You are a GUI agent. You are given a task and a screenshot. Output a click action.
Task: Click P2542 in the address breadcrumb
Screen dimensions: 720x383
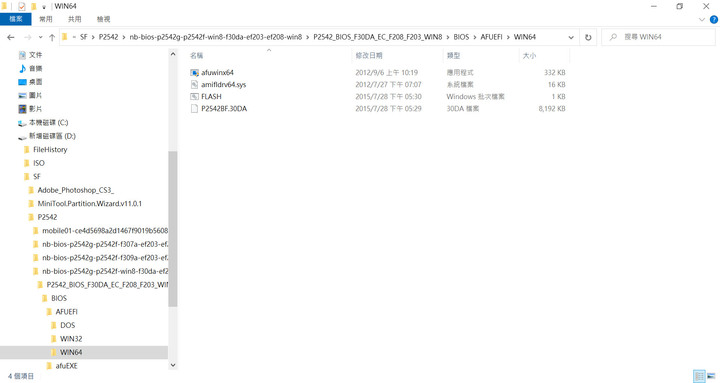tap(108, 37)
